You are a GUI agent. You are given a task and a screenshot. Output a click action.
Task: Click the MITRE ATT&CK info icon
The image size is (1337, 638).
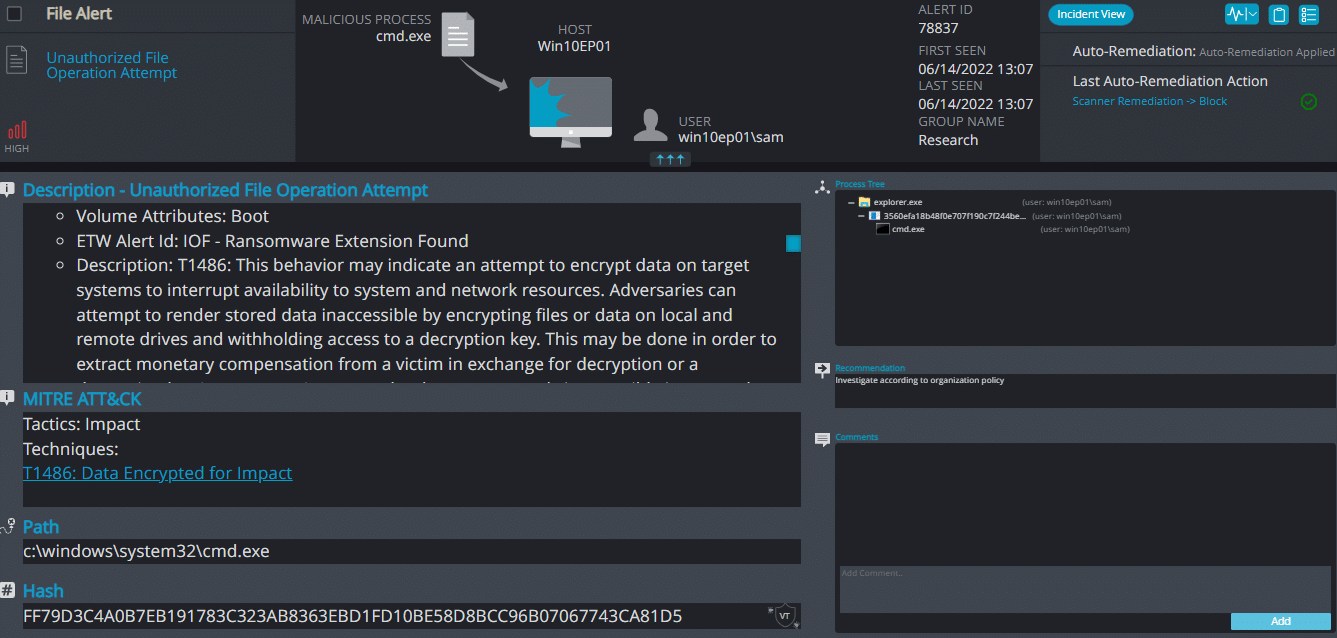coord(8,398)
